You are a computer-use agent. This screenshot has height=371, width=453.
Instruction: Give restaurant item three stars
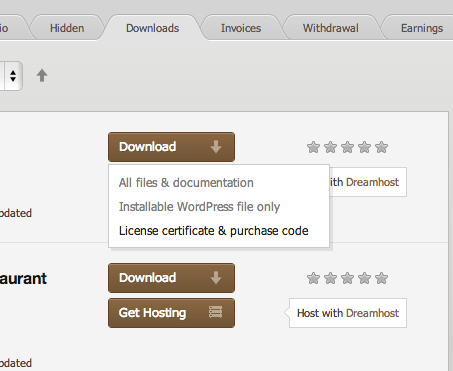(x=347, y=278)
